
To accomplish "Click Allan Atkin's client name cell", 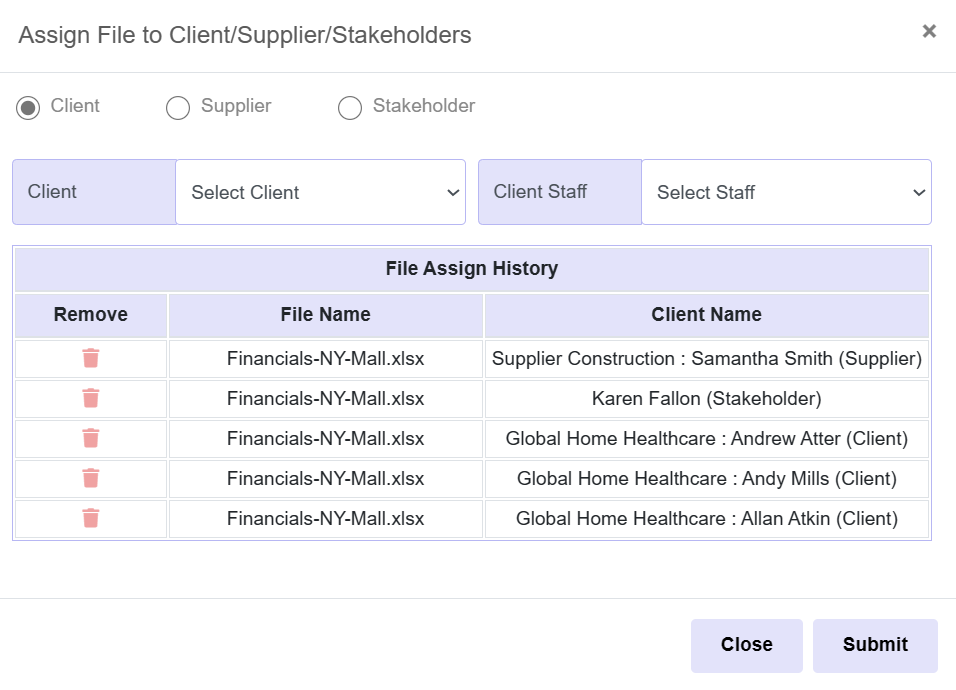I will [706, 518].
